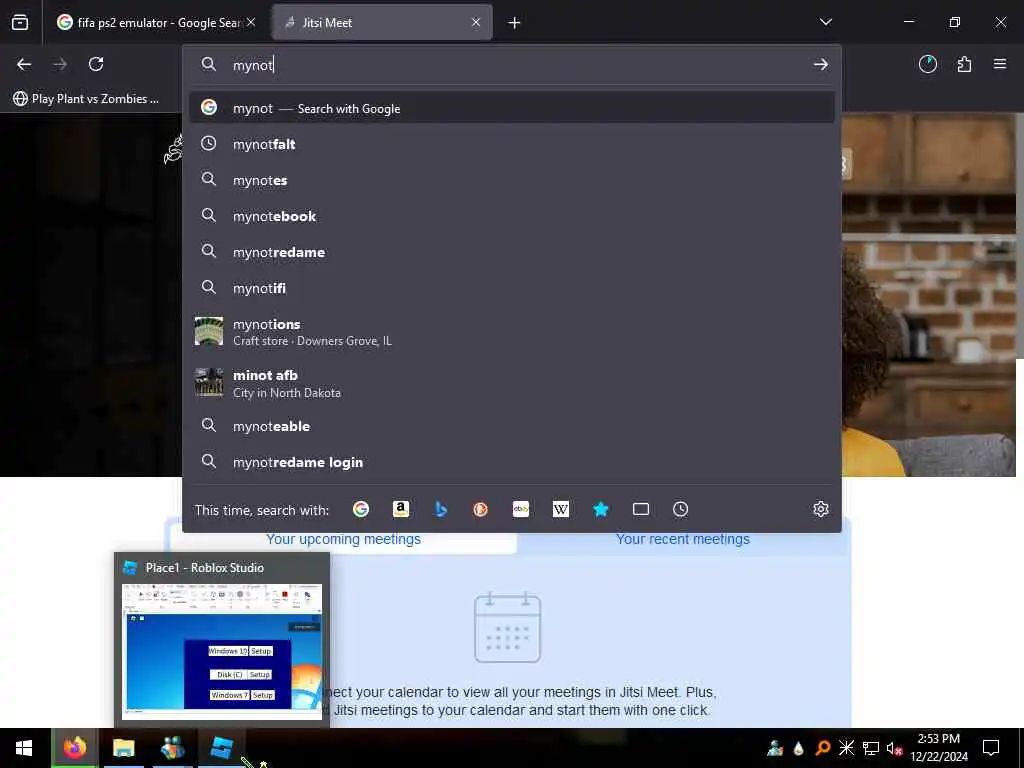Choose the mynotifi suggestion
Image resolution: width=1024 pixels, height=768 pixels.
pos(512,288)
